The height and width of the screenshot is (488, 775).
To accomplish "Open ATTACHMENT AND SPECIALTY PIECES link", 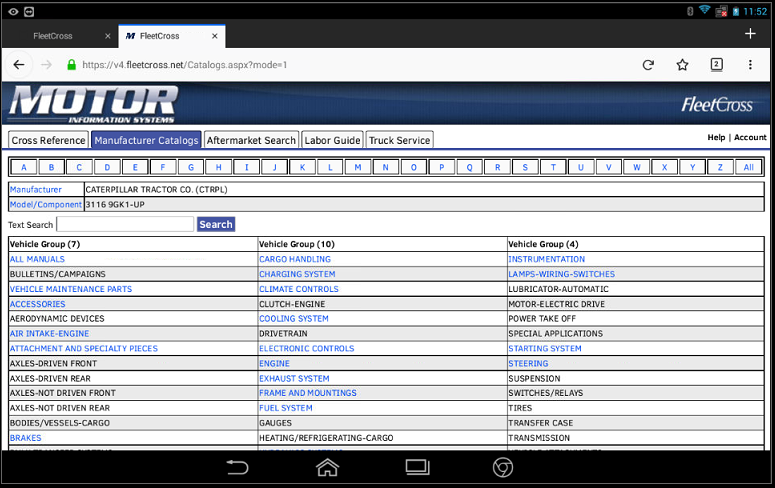I will (84, 349).
